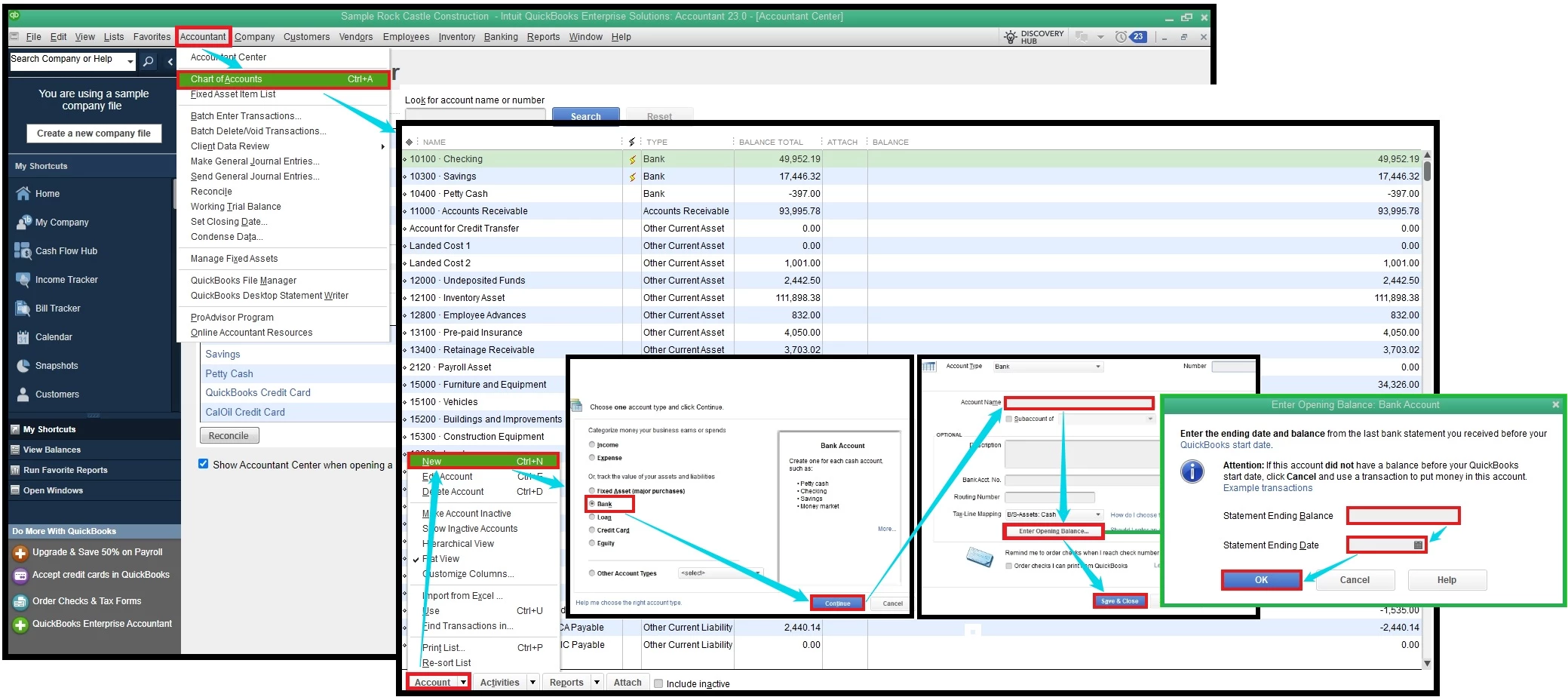Select the Bank account type radio button
Viewport: 1568px width, 697px height.
pyautogui.click(x=592, y=503)
